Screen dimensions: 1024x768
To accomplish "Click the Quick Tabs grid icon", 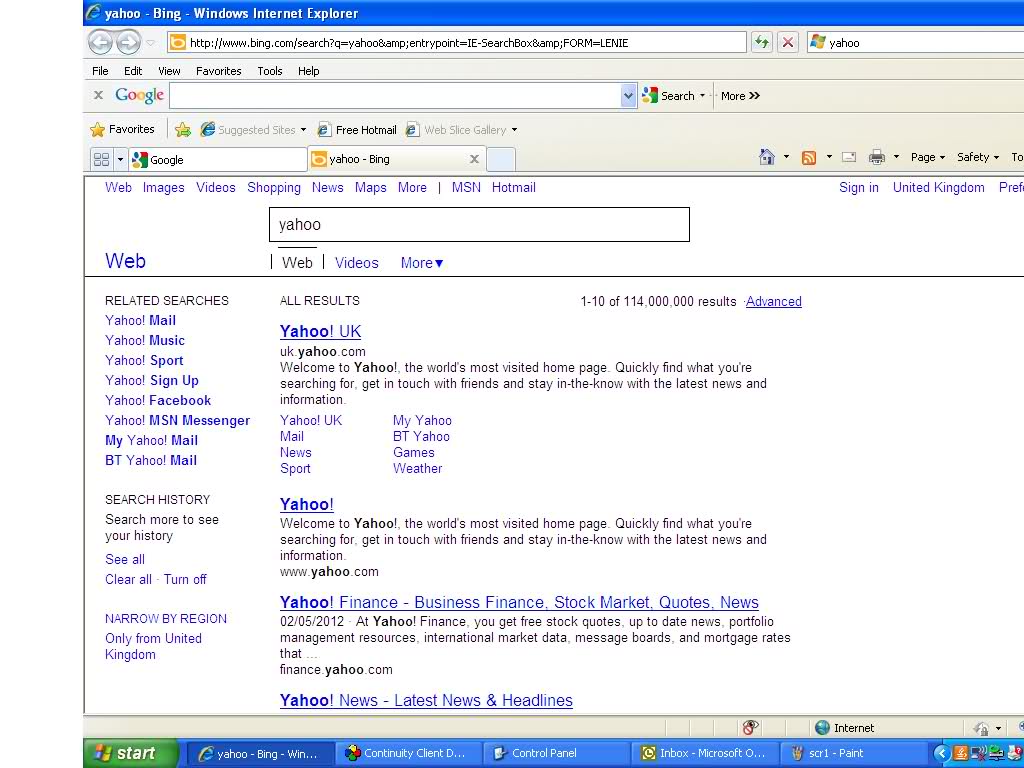I will click(x=101, y=159).
